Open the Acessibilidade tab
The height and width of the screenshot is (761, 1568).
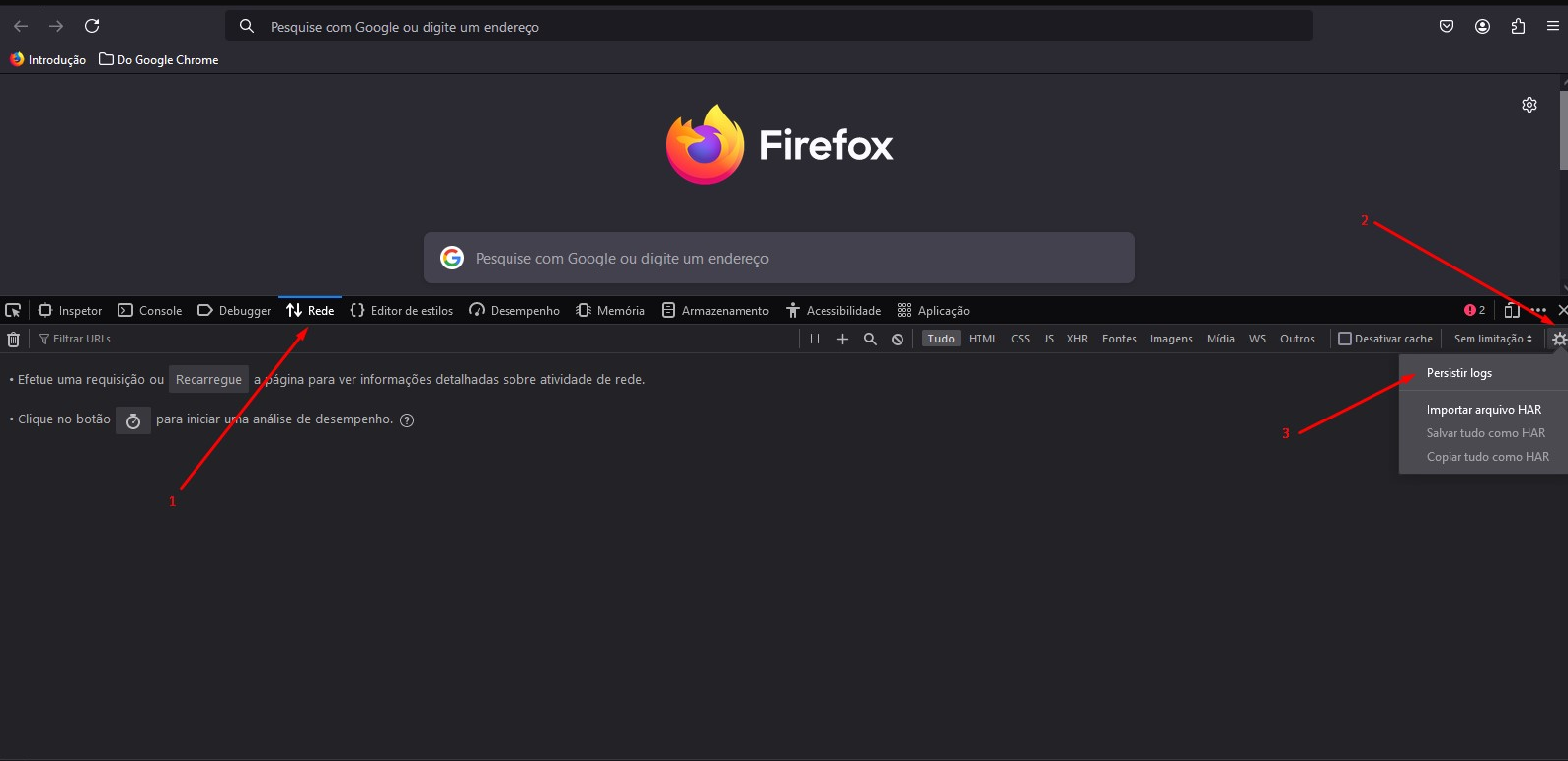[x=833, y=310]
